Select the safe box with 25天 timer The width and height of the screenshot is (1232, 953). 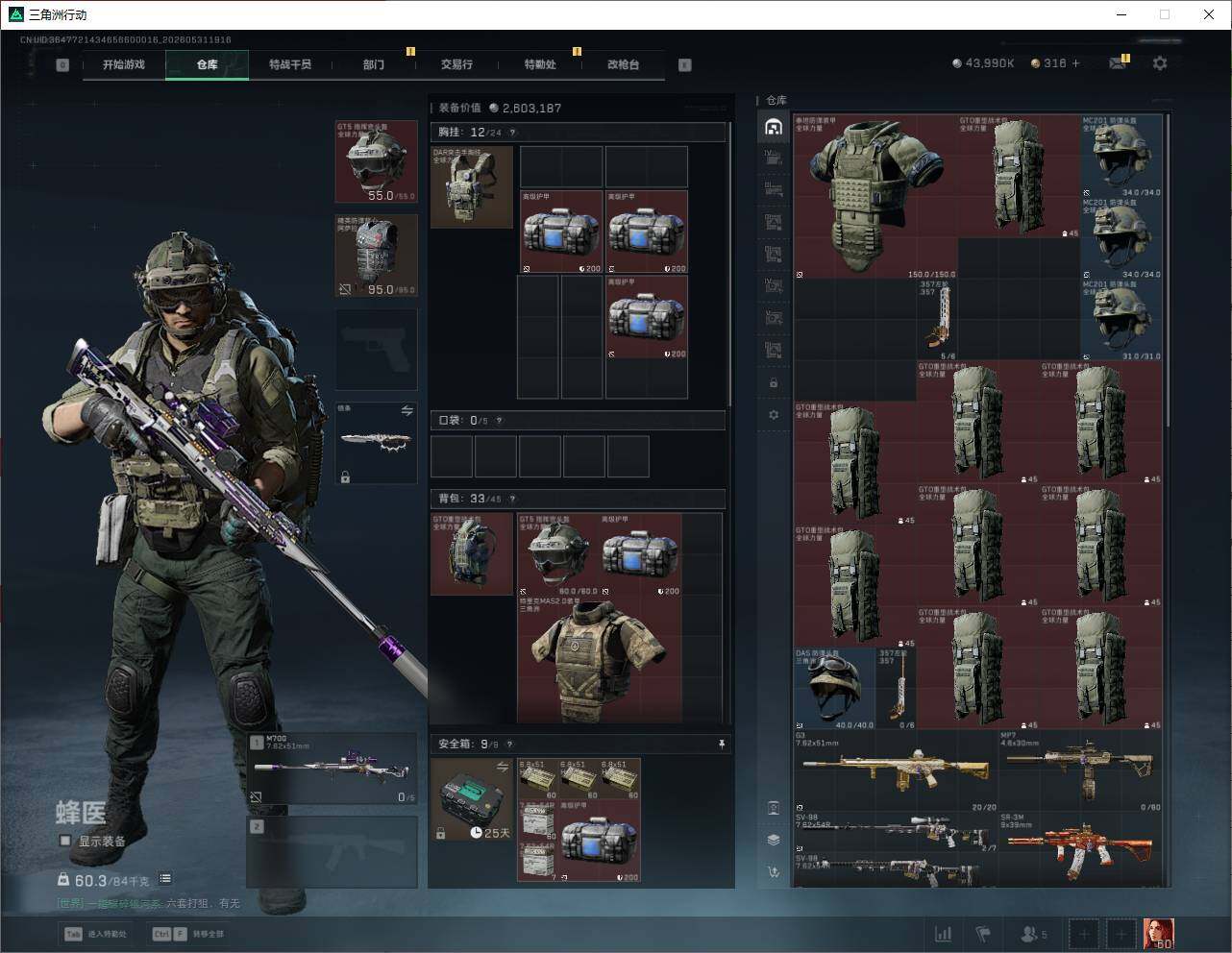[472, 799]
